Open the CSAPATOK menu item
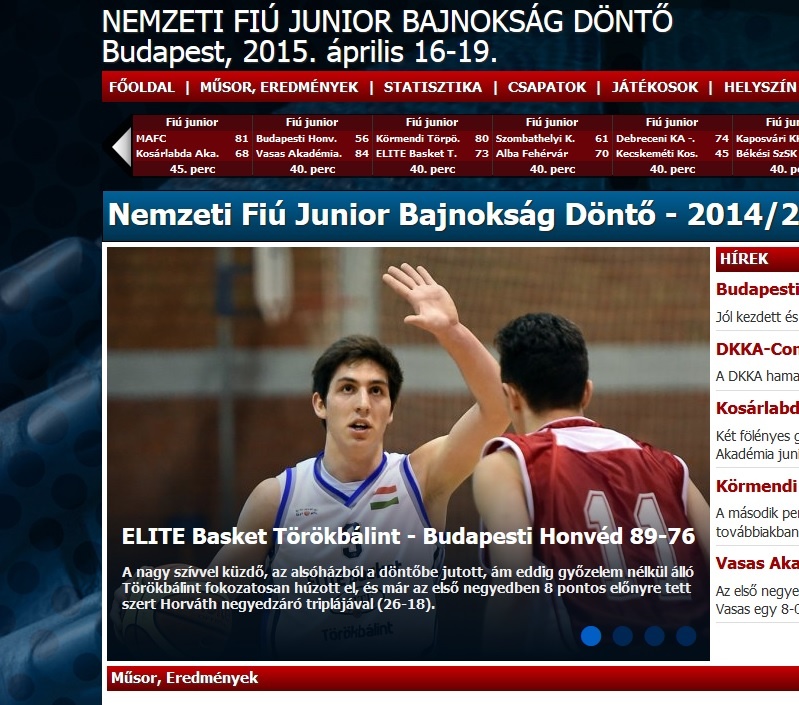 (x=547, y=87)
